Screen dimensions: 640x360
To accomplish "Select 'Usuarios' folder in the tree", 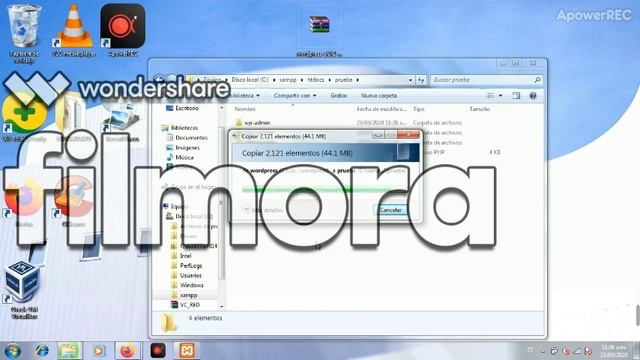I will [x=186, y=275].
